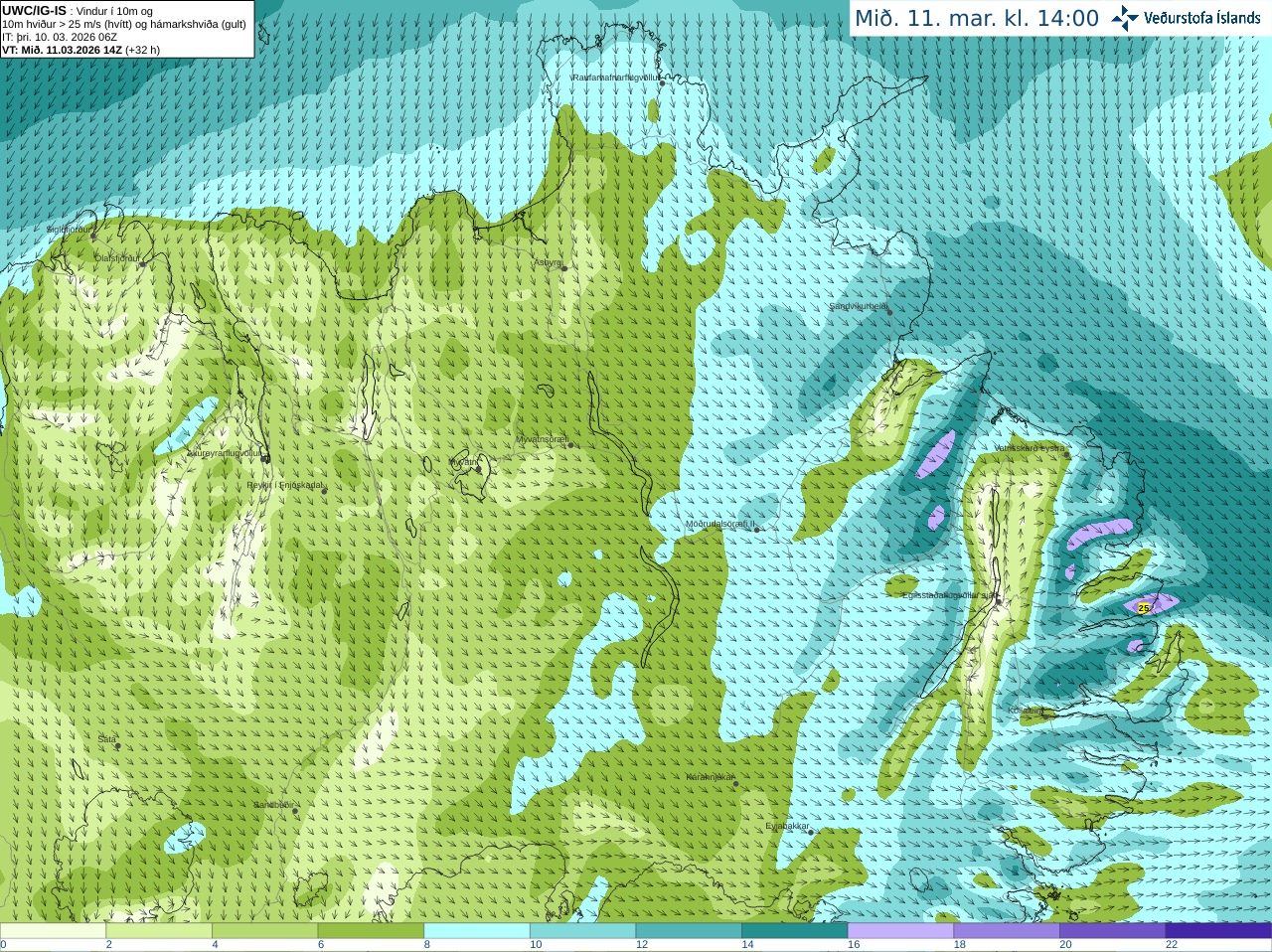Click the legend value 22
This screenshot has width=1272, height=952.
[1172, 945]
